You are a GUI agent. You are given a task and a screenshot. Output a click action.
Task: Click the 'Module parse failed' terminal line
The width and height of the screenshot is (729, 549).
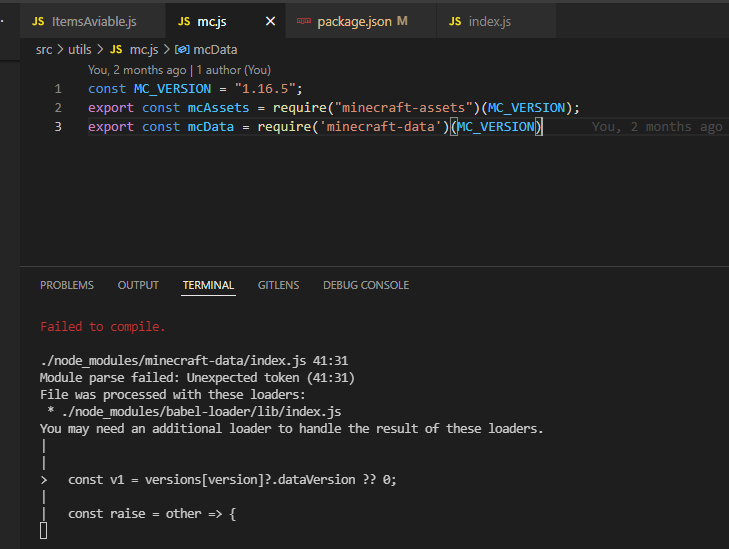(197, 378)
